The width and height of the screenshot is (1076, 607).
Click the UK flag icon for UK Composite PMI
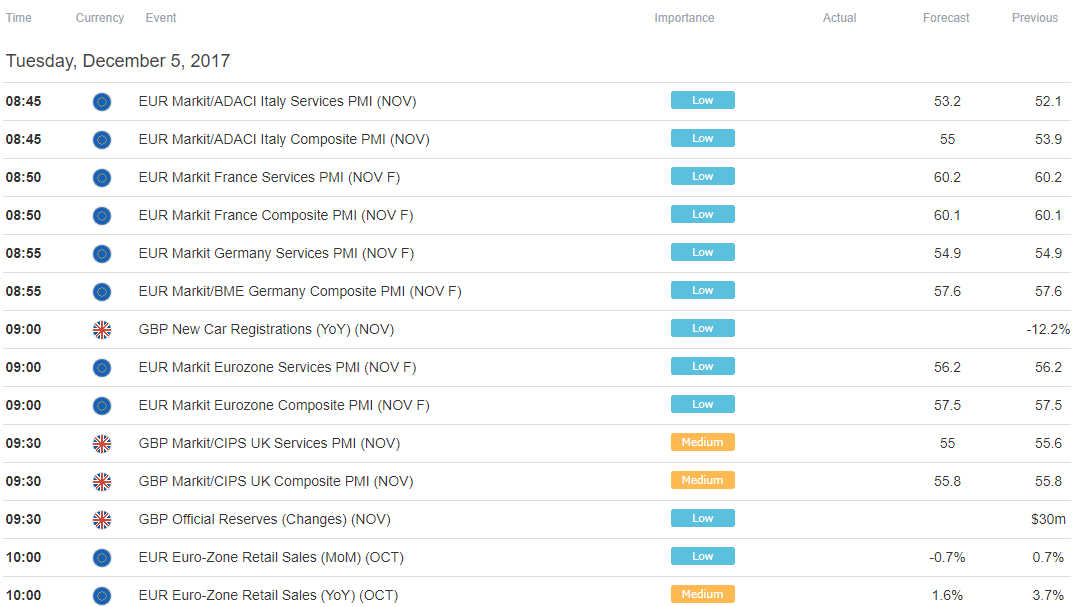click(x=102, y=482)
